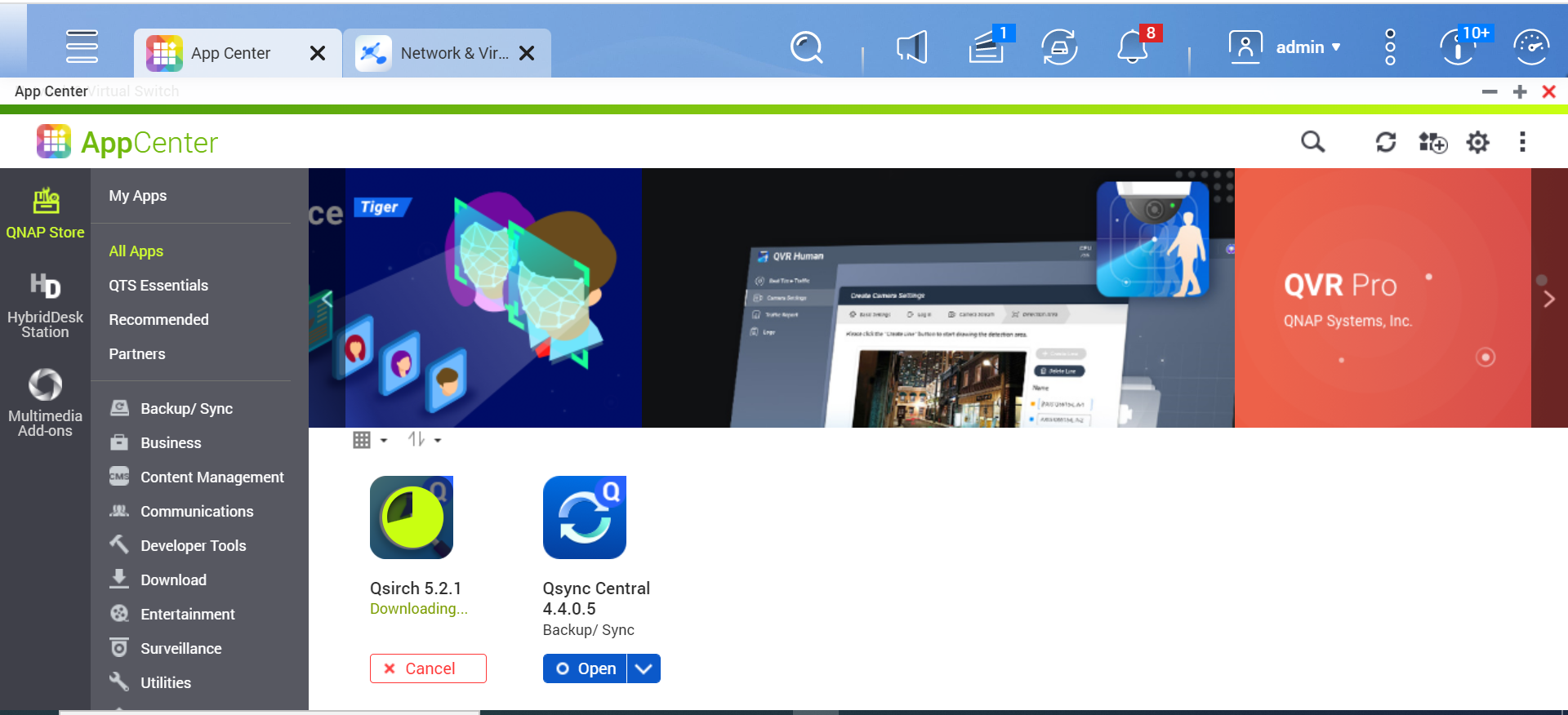Open My Apps section
Image resolution: width=1568 pixels, height=715 pixels.
tap(138, 196)
